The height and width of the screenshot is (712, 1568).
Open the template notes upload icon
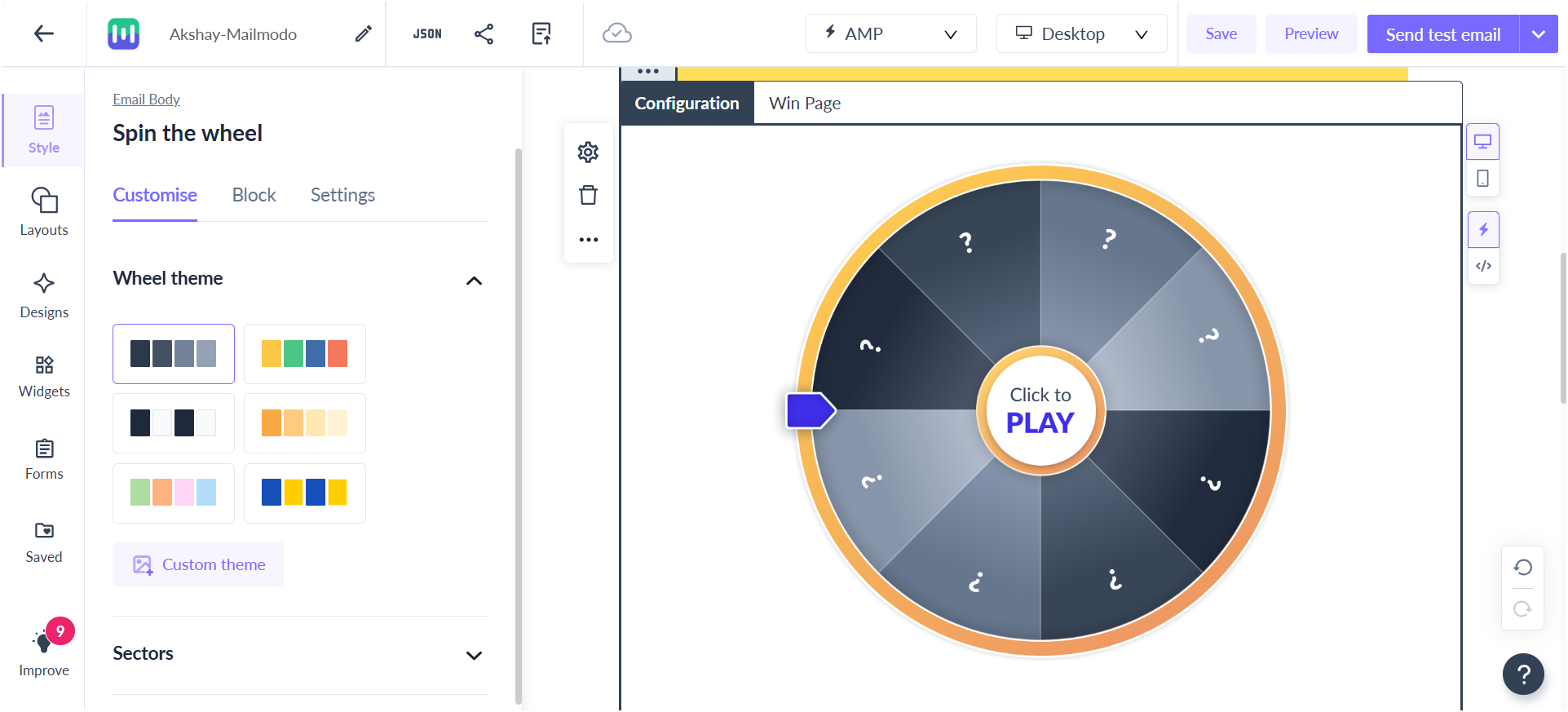(541, 33)
